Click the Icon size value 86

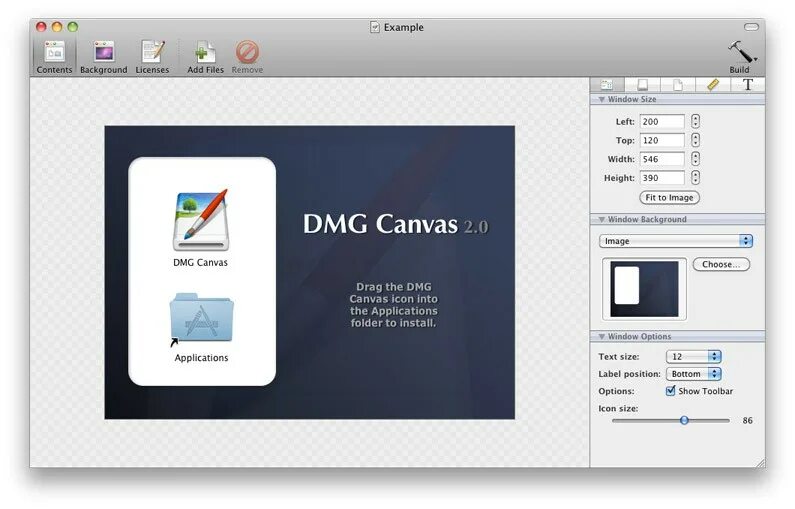747,420
